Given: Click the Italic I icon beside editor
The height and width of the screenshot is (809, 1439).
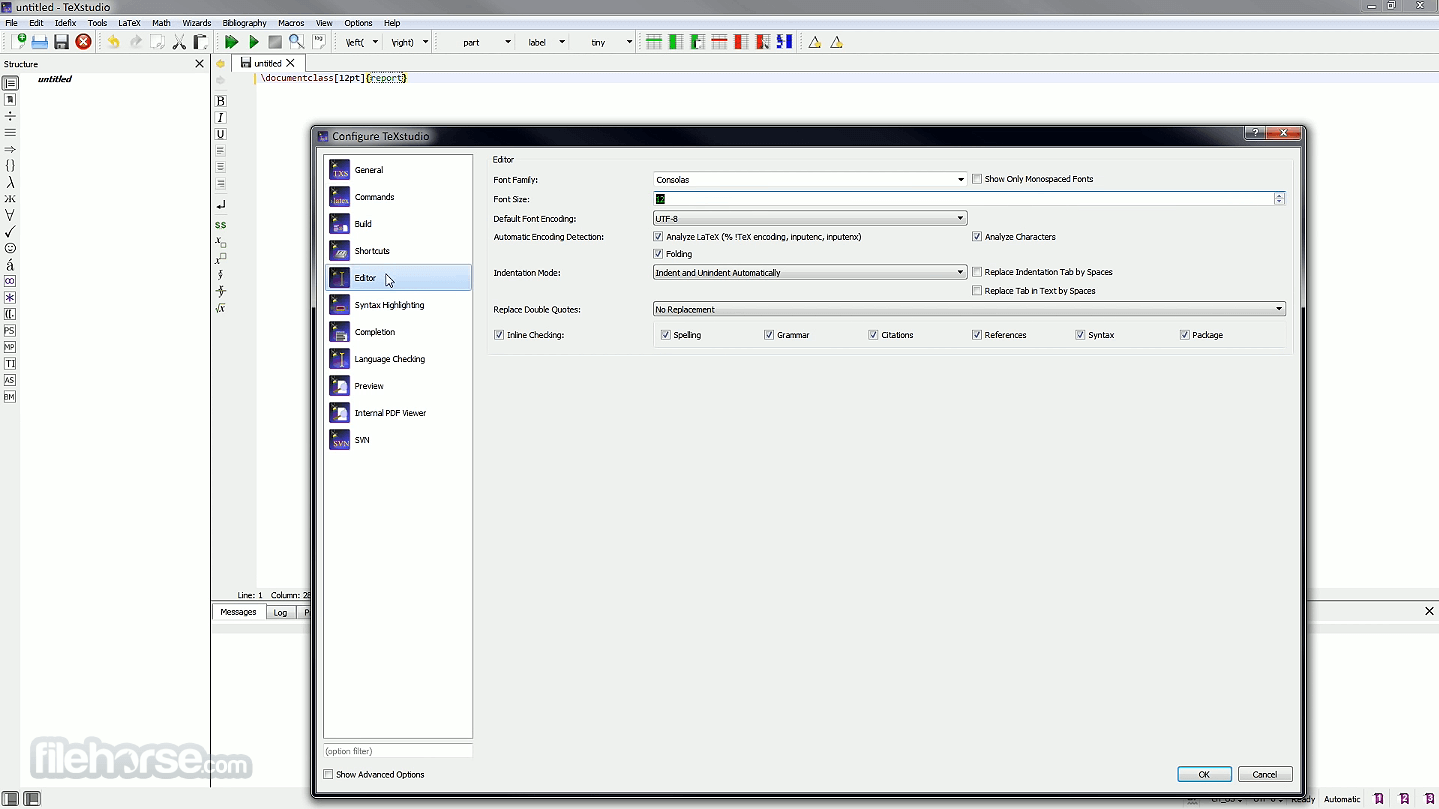Looking at the screenshot, I should pyautogui.click(x=221, y=118).
